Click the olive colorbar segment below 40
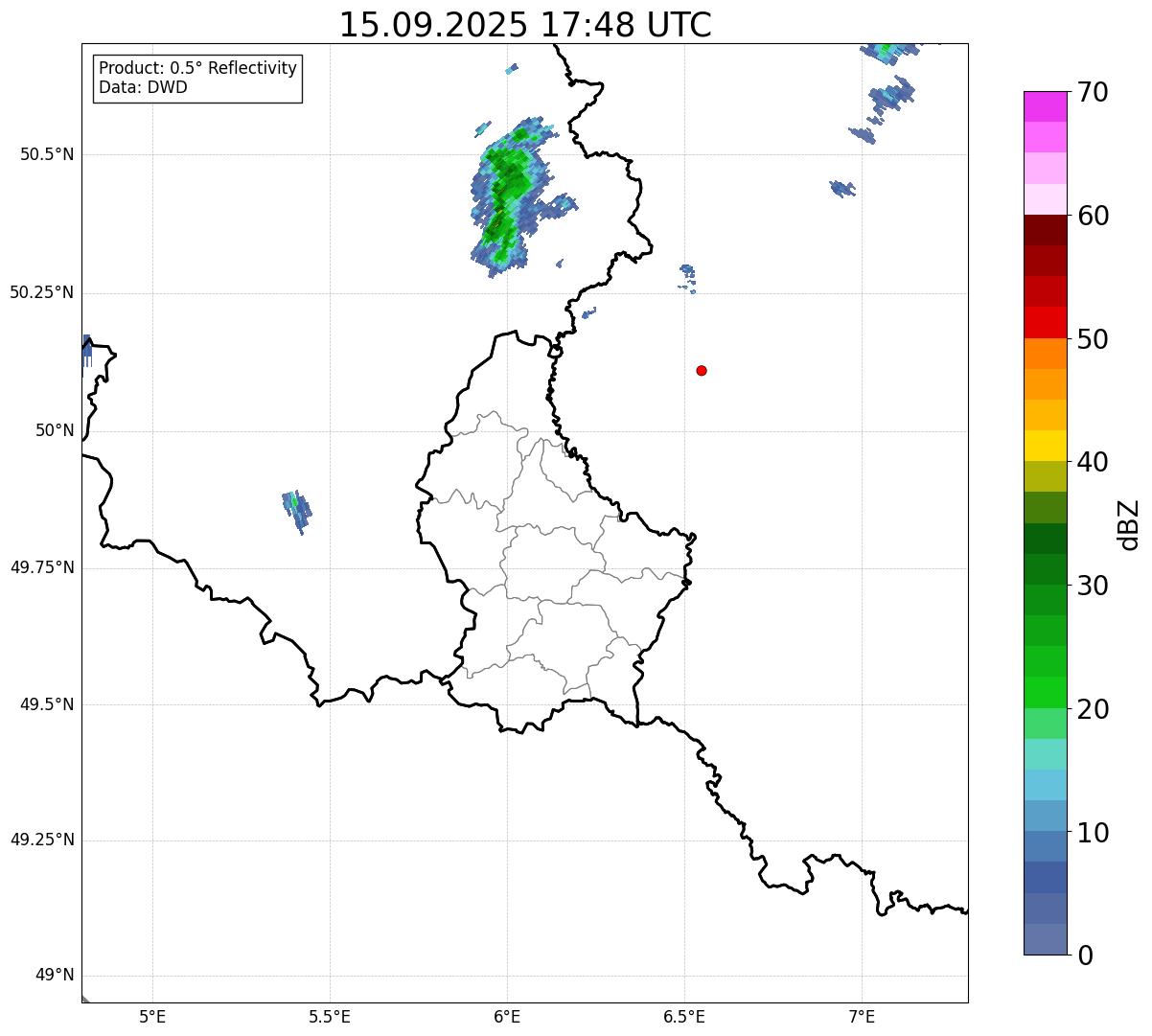 pyautogui.click(x=1045, y=476)
